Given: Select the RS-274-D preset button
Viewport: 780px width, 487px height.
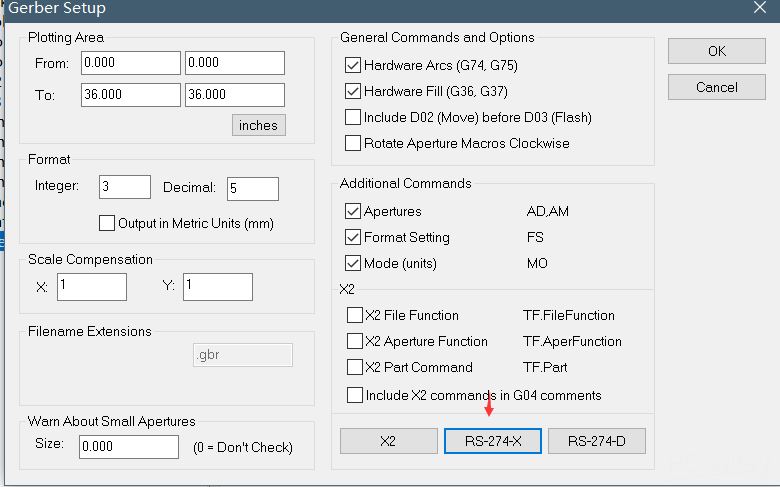Looking at the screenshot, I should 597,441.
